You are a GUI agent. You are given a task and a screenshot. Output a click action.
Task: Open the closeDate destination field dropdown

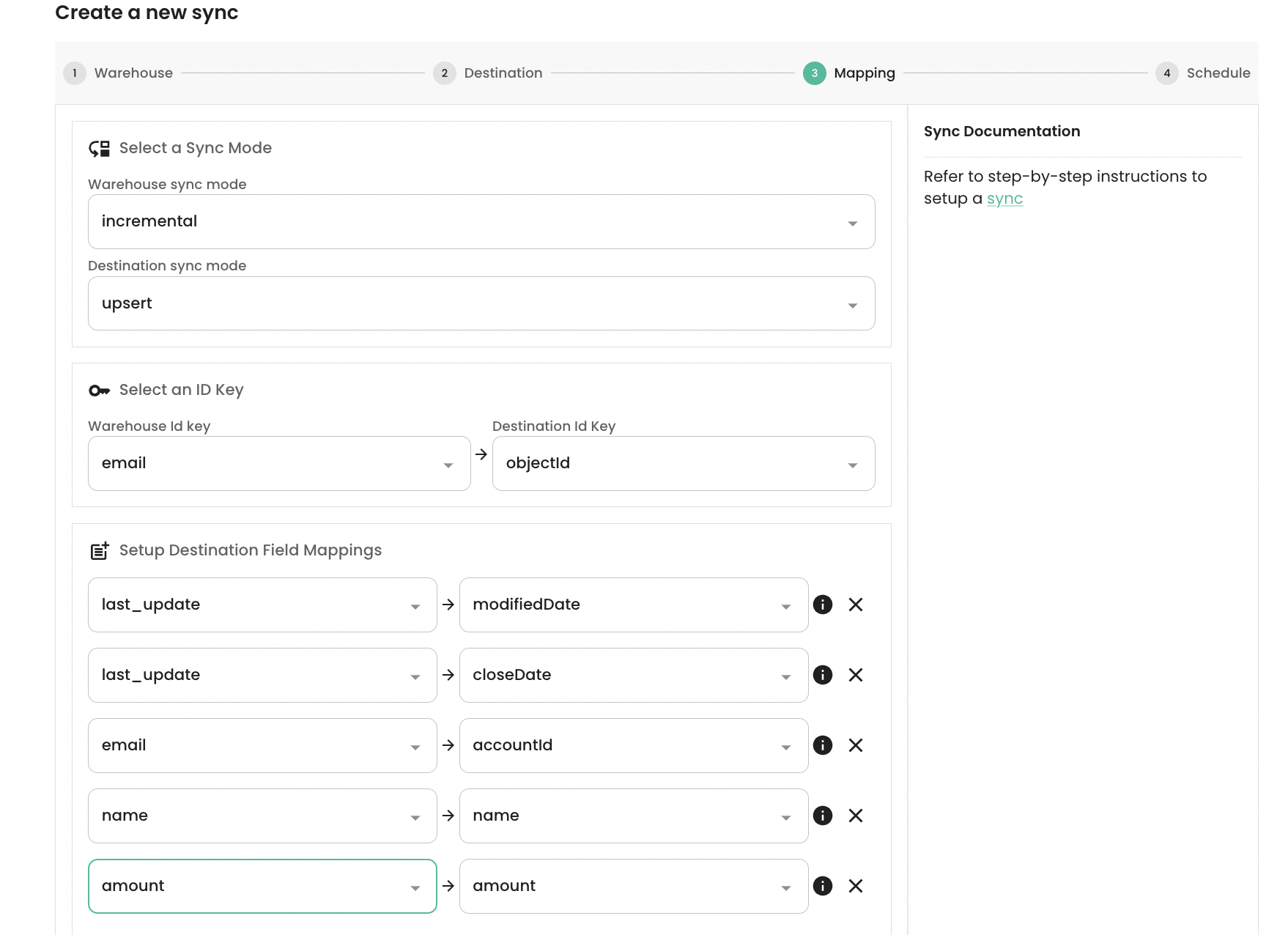click(633, 675)
